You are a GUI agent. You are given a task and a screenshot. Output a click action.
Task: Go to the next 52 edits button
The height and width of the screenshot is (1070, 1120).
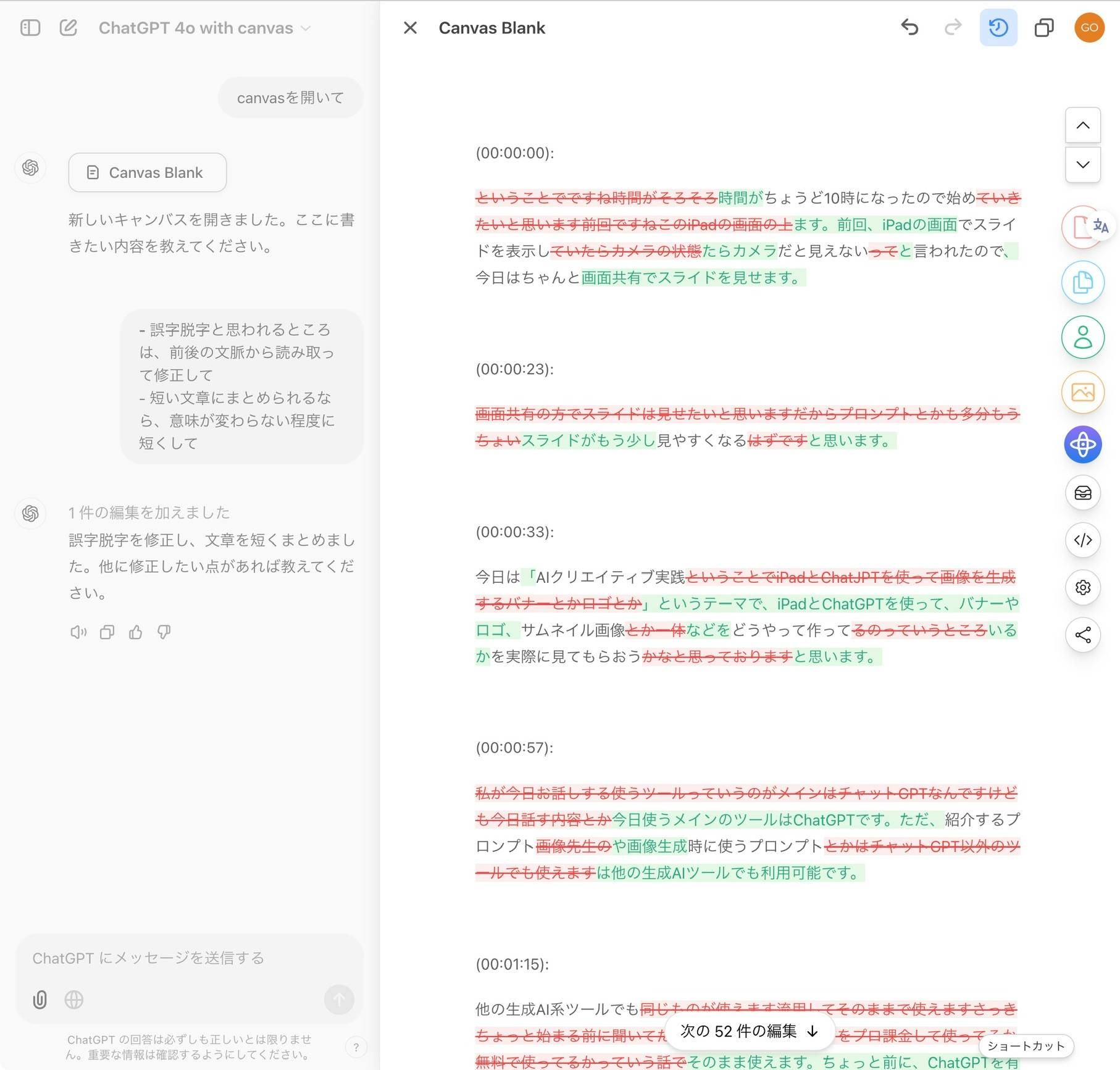click(750, 1030)
